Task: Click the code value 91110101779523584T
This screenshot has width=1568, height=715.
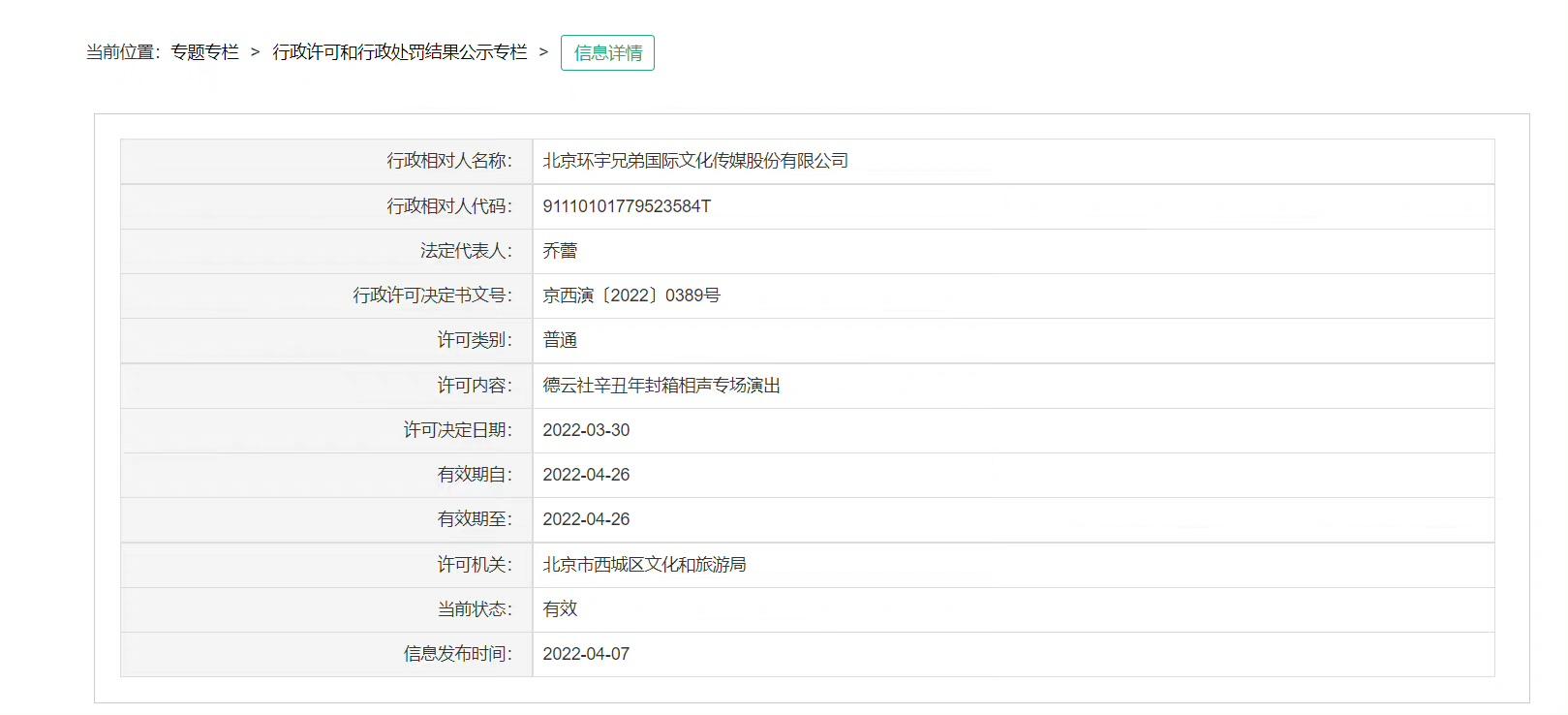Action: (626, 206)
